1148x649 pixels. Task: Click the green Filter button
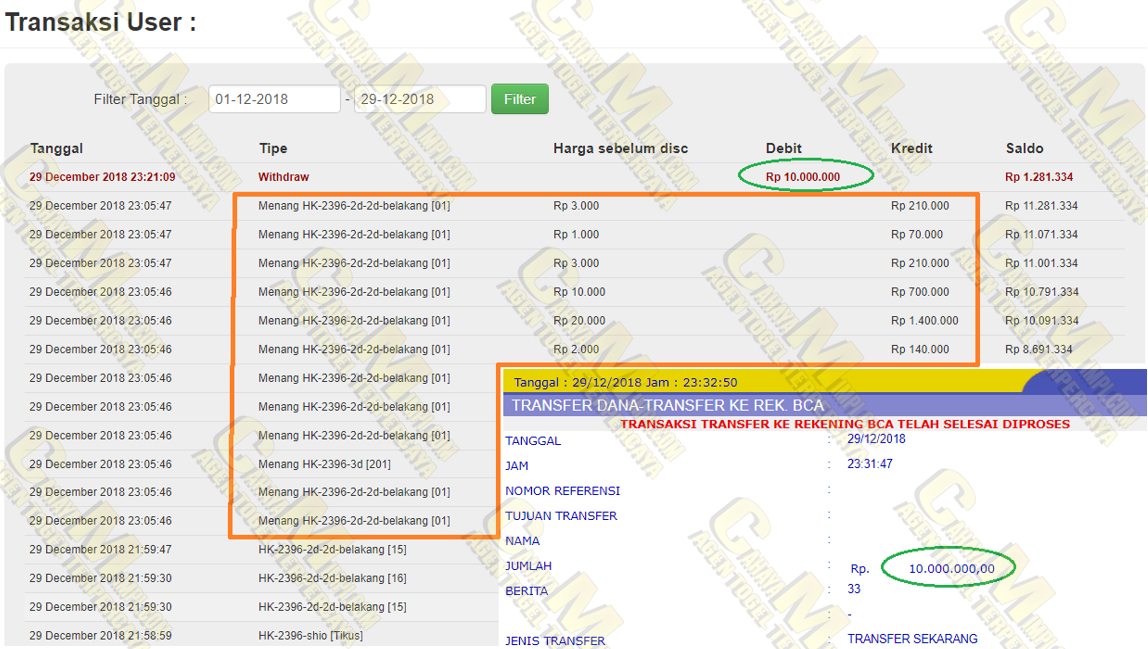(519, 99)
